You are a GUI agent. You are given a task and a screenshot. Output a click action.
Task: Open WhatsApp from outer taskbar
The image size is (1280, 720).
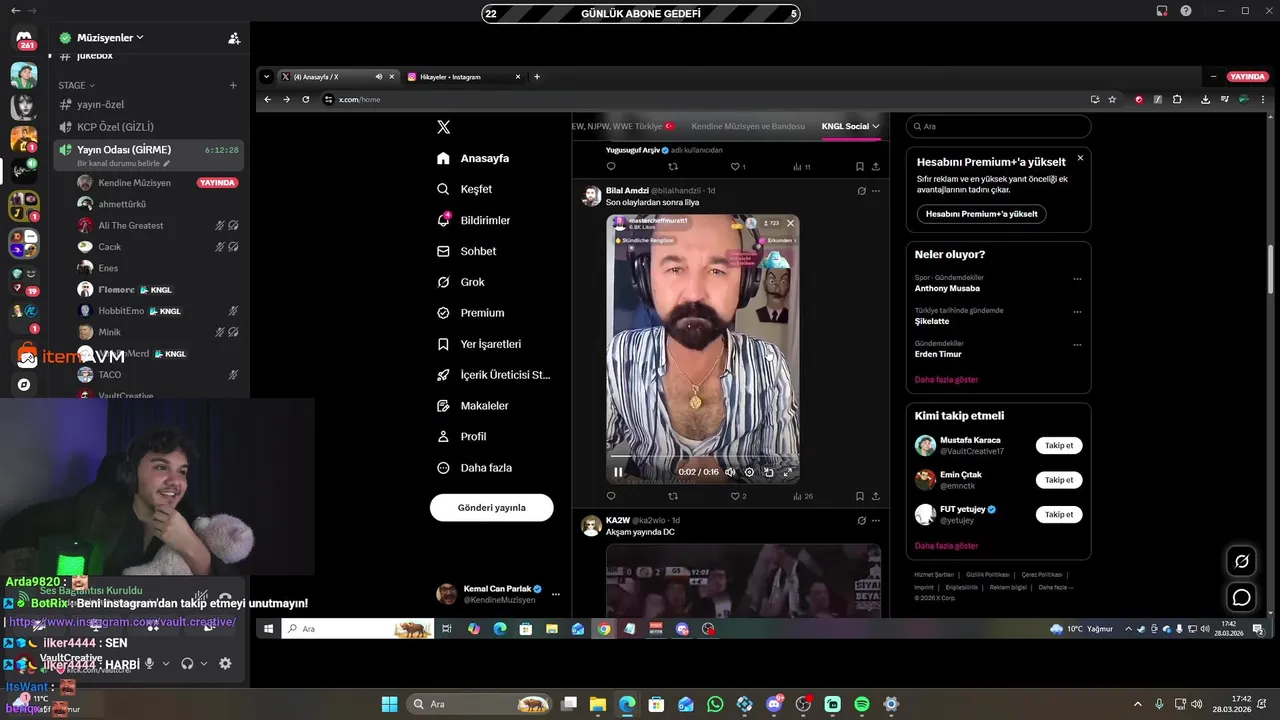pos(715,704)
